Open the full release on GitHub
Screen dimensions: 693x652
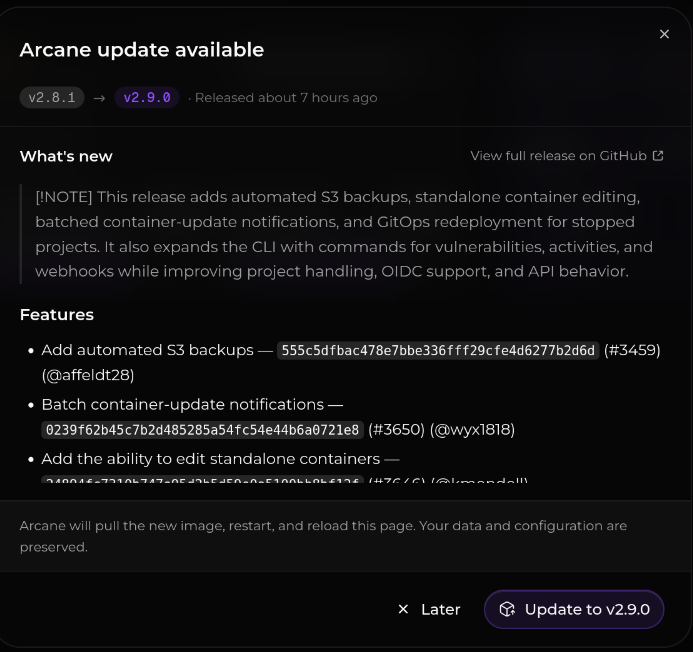567,156
